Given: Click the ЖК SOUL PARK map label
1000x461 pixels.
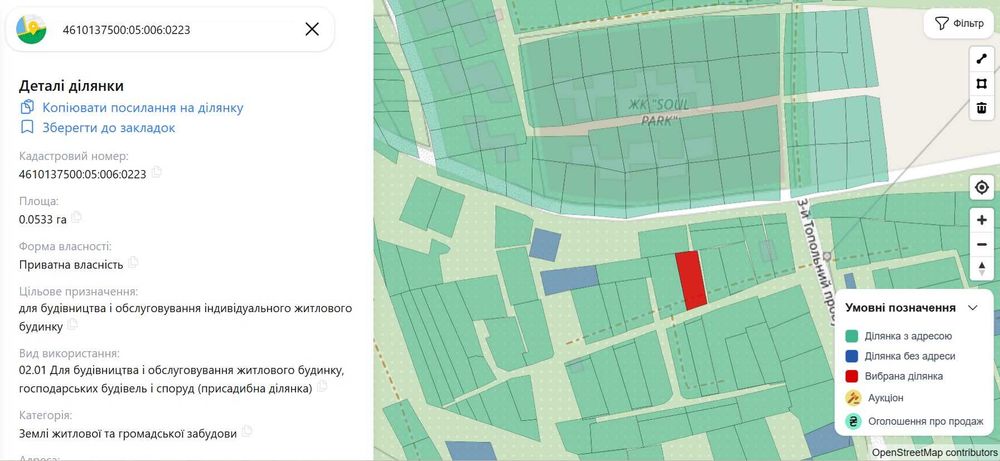Looking at the screenshot, I should click(660, 112).
